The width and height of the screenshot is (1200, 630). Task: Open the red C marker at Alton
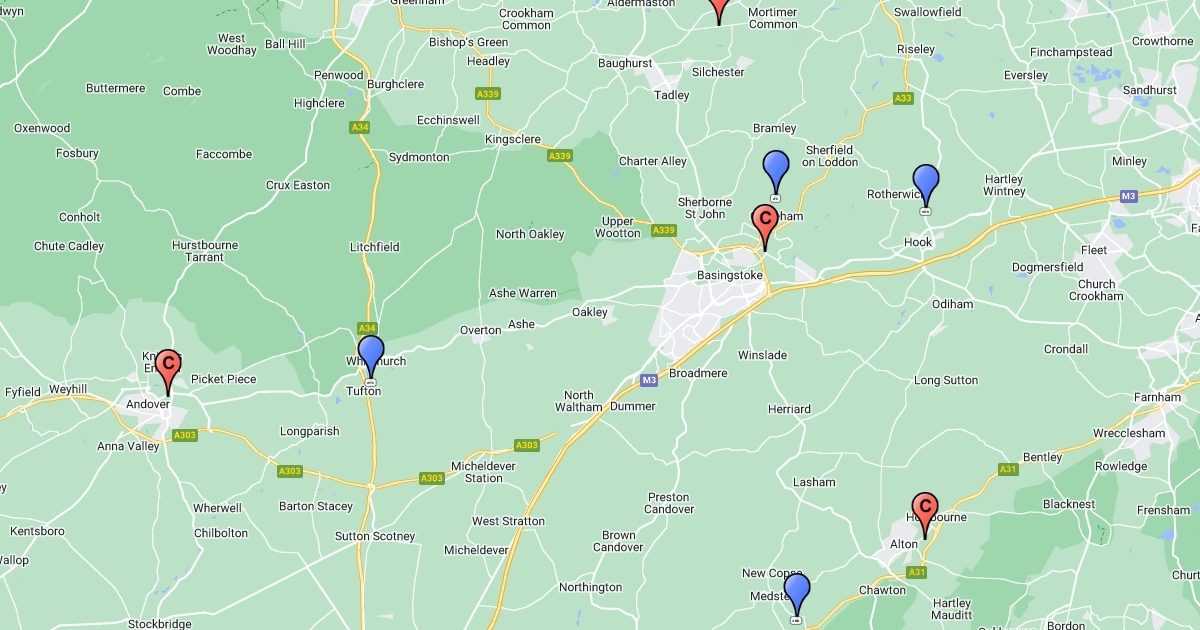[925, 515]
